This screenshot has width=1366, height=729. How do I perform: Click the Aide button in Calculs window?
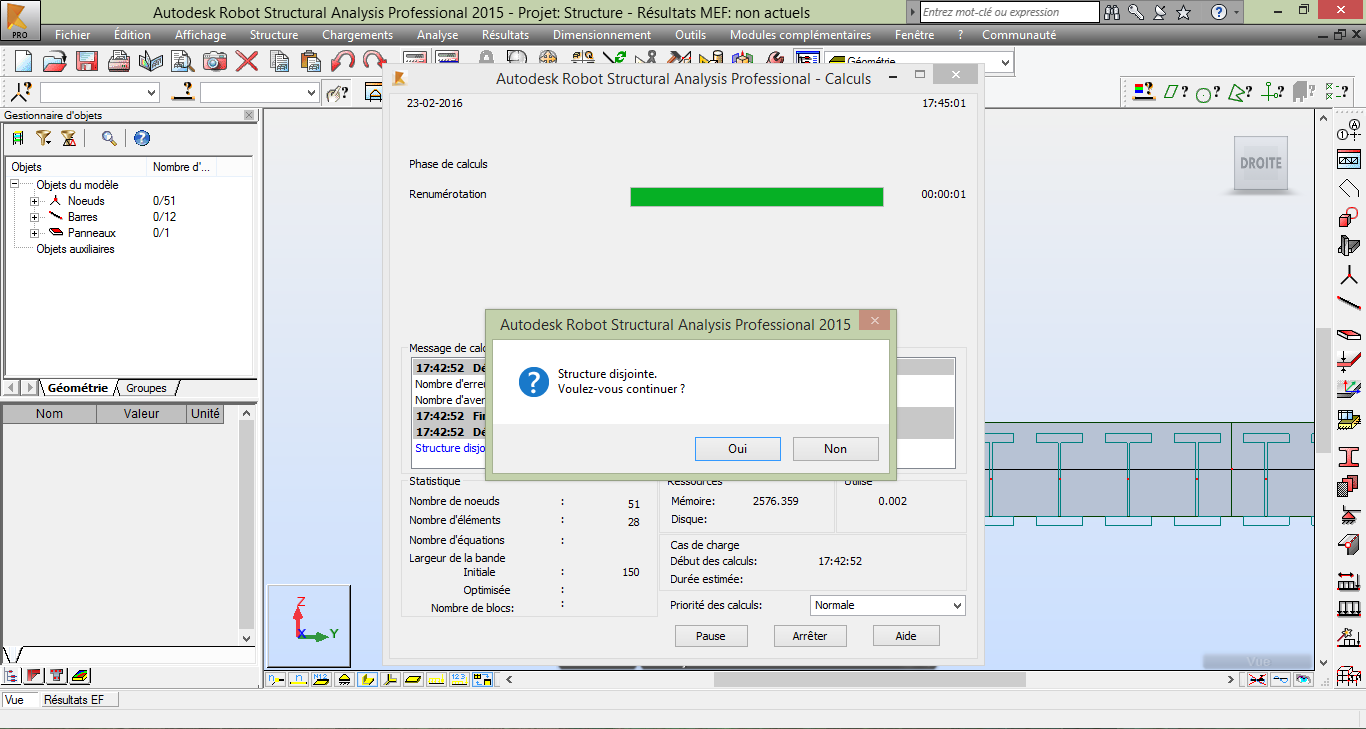[x=906, y=636]
